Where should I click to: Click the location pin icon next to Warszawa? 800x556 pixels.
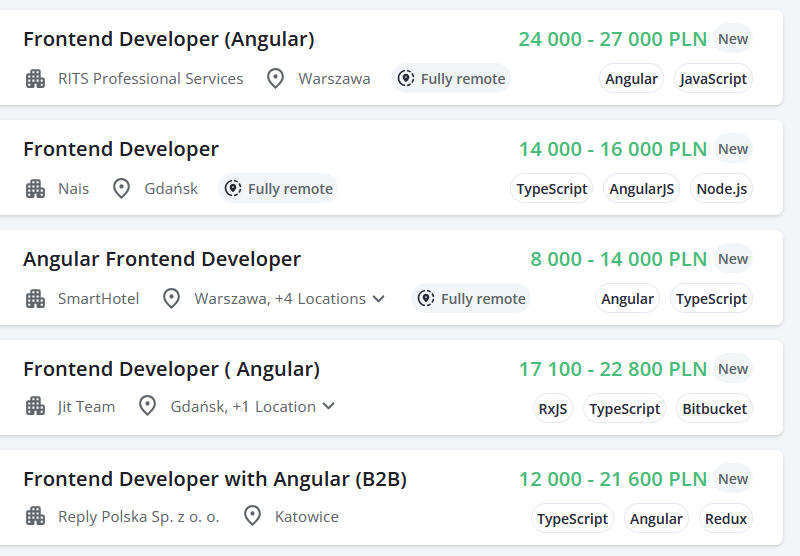pyautogui.click(x=275, y=78)
